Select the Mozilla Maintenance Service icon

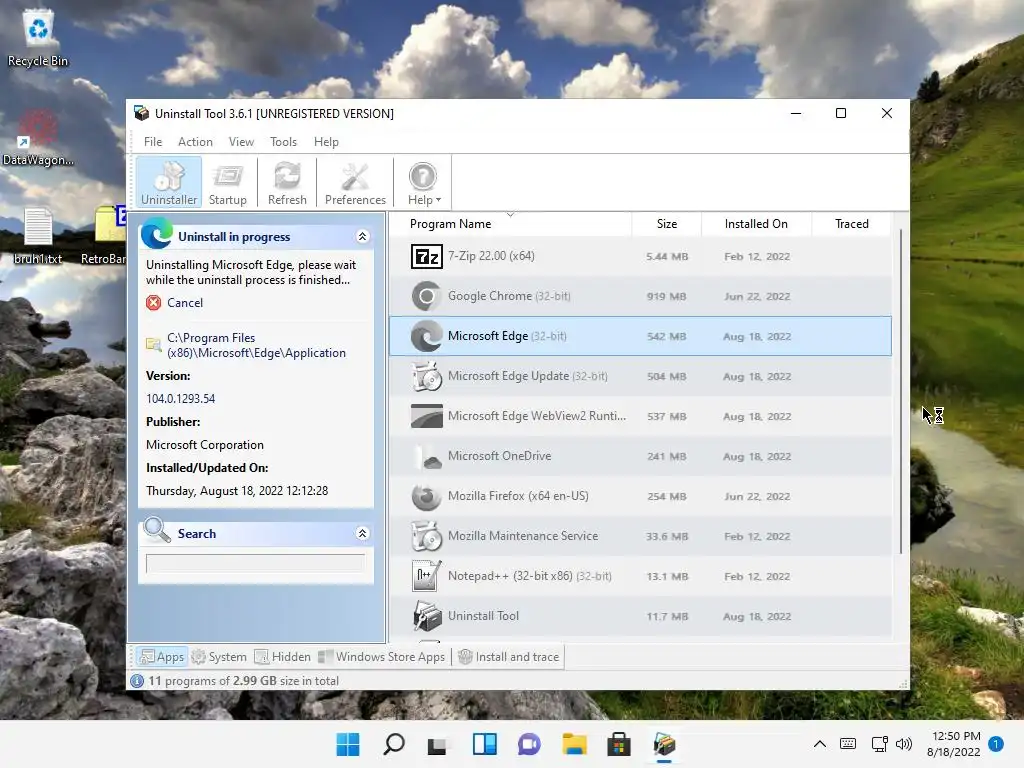point(426,536)
